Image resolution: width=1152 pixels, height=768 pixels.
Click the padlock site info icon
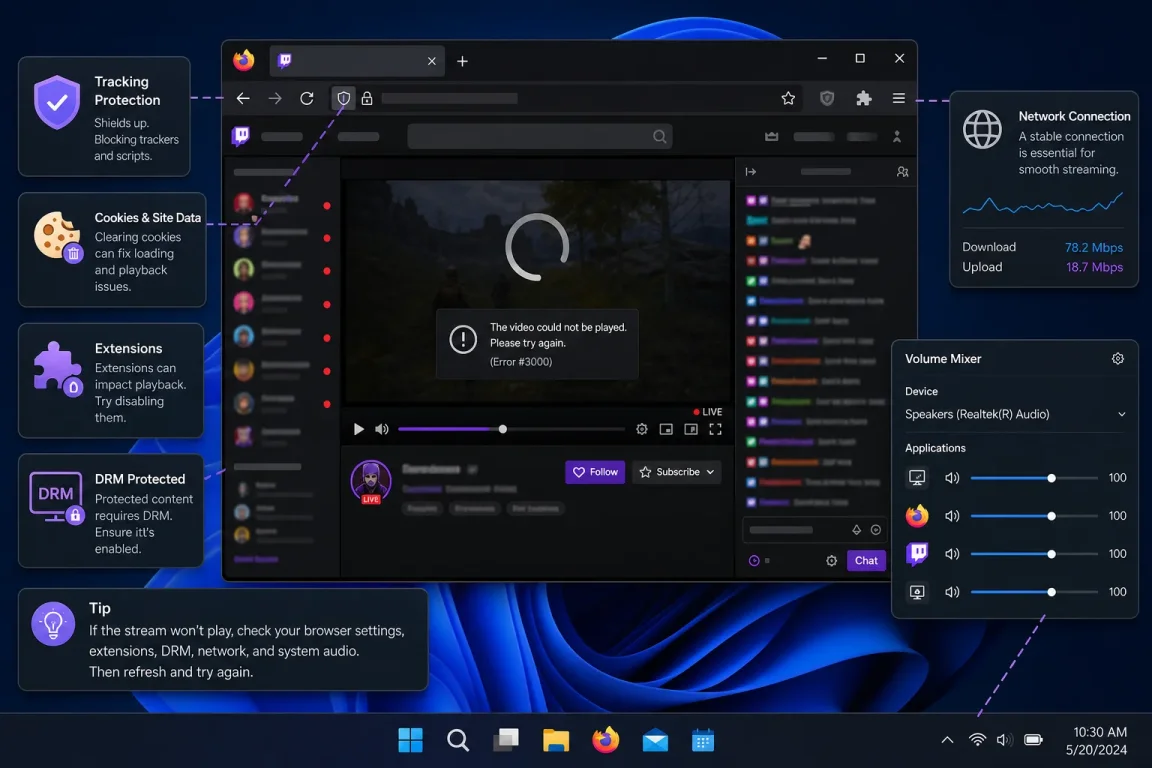pos(367,98)
